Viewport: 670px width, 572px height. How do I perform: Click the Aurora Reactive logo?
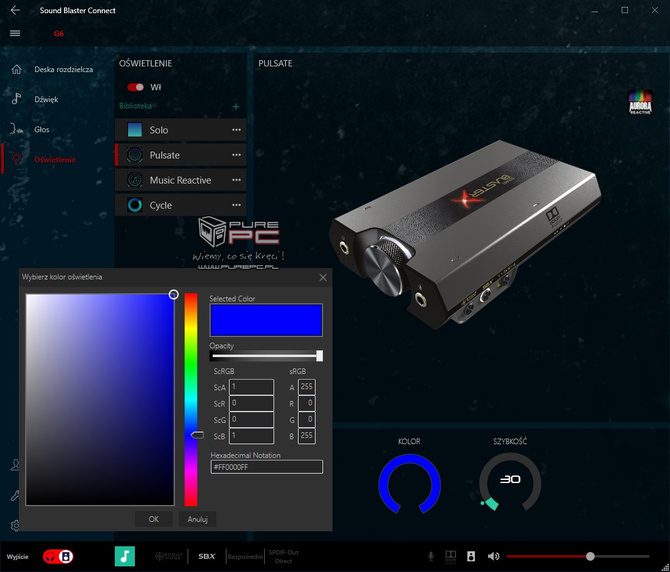pos(640,102)
